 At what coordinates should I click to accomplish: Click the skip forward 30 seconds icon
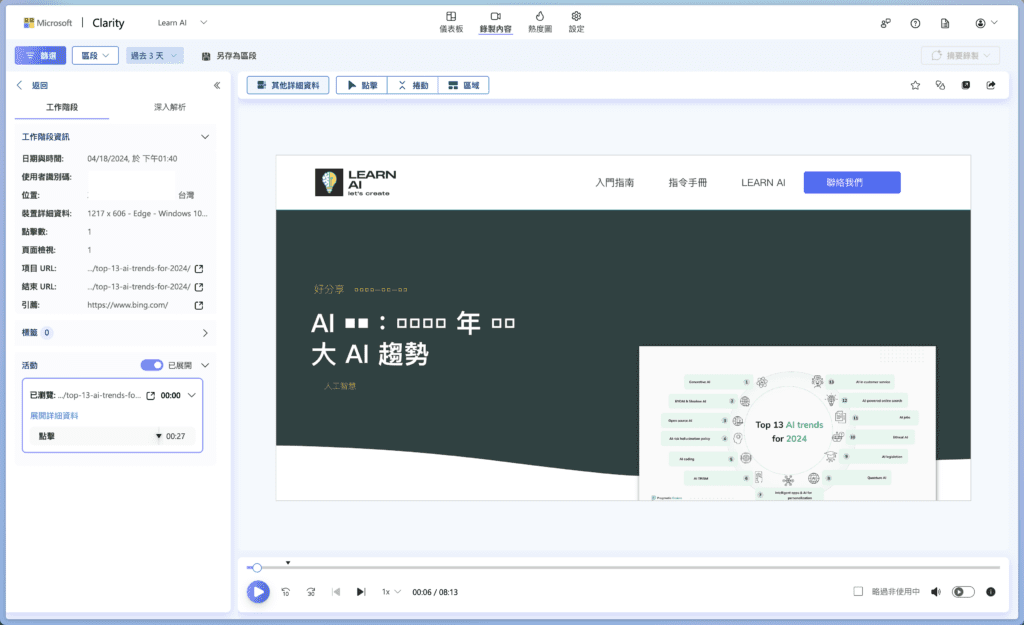point(311,592)
